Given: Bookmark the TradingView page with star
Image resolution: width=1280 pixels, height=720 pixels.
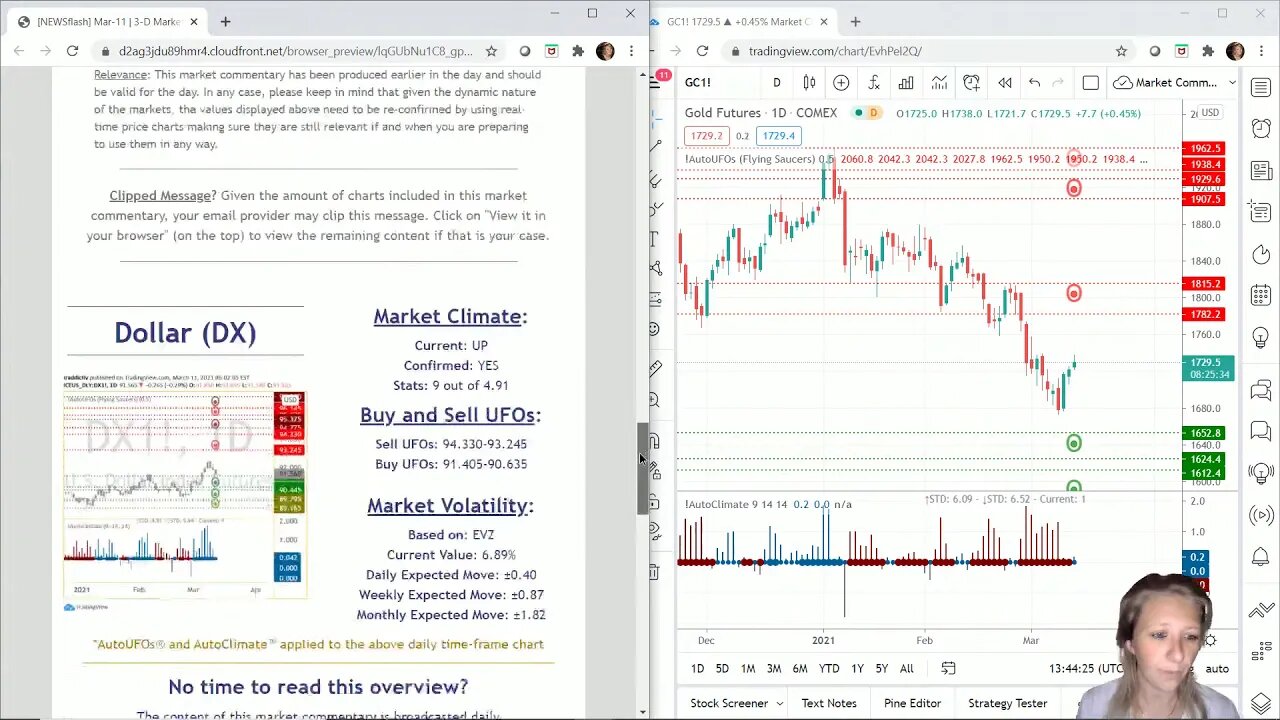Looking at the screenshot, I should click(x=1121, y=51).
